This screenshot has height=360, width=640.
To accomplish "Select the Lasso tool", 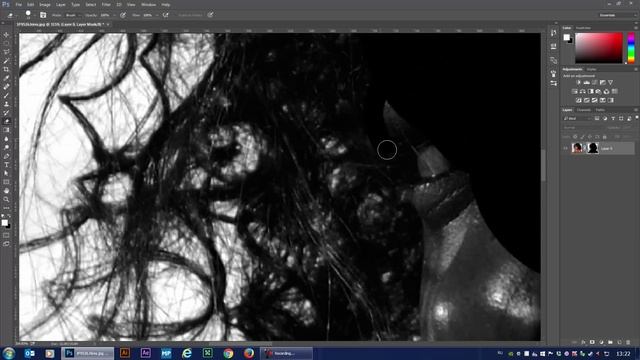I will [x=6, y=52].
